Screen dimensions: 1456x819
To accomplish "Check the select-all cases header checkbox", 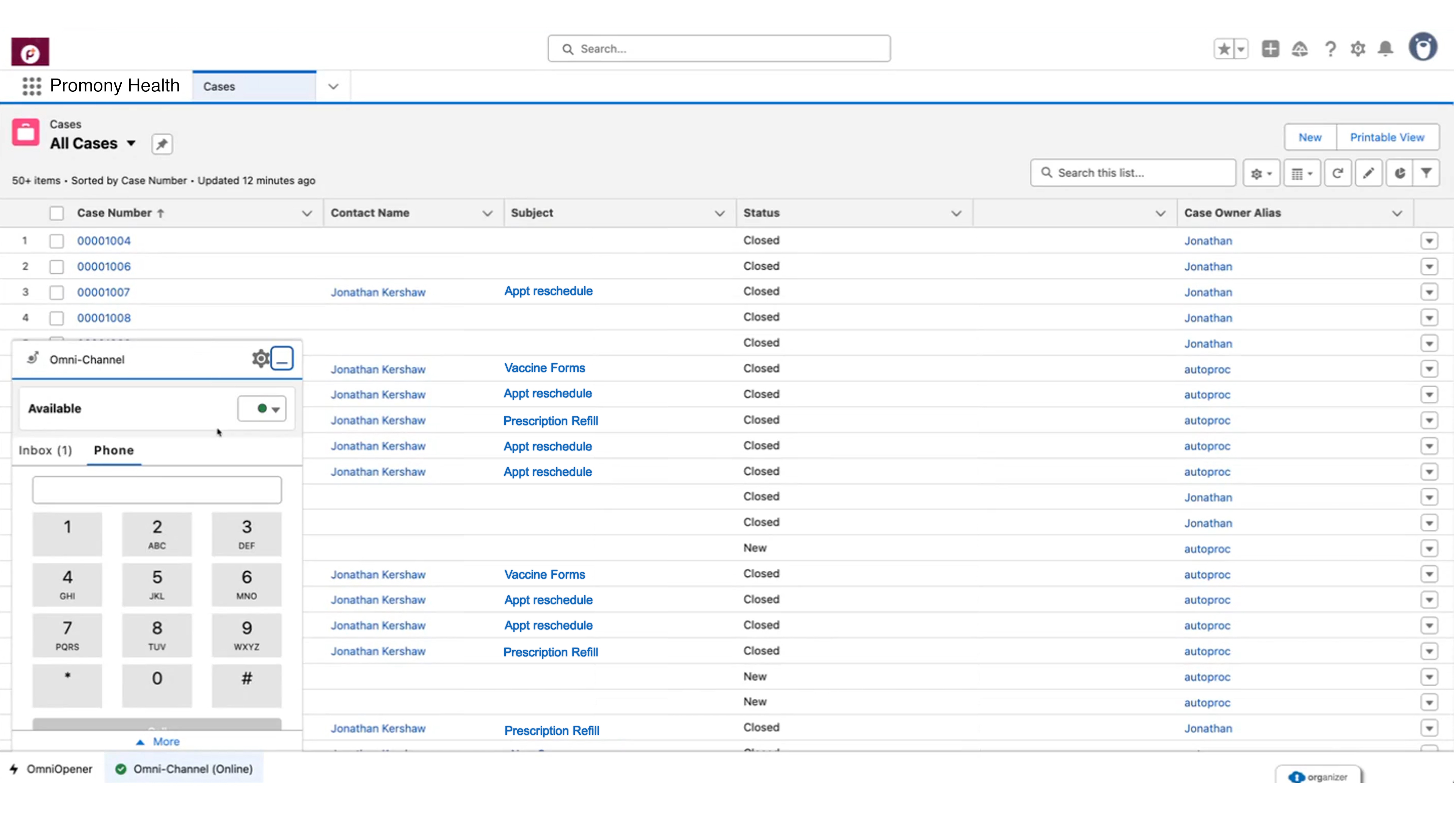I will 56,213.
